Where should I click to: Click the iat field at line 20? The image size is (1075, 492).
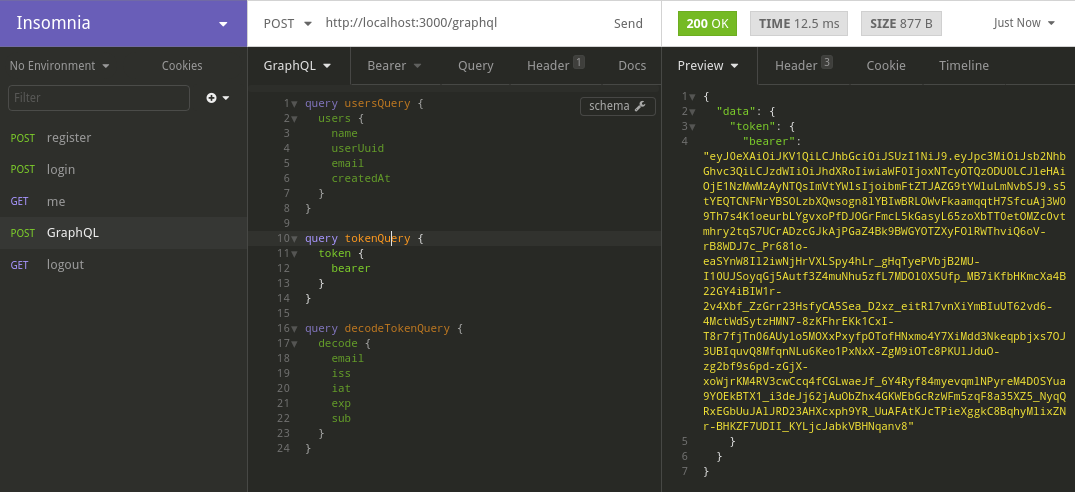341,389
